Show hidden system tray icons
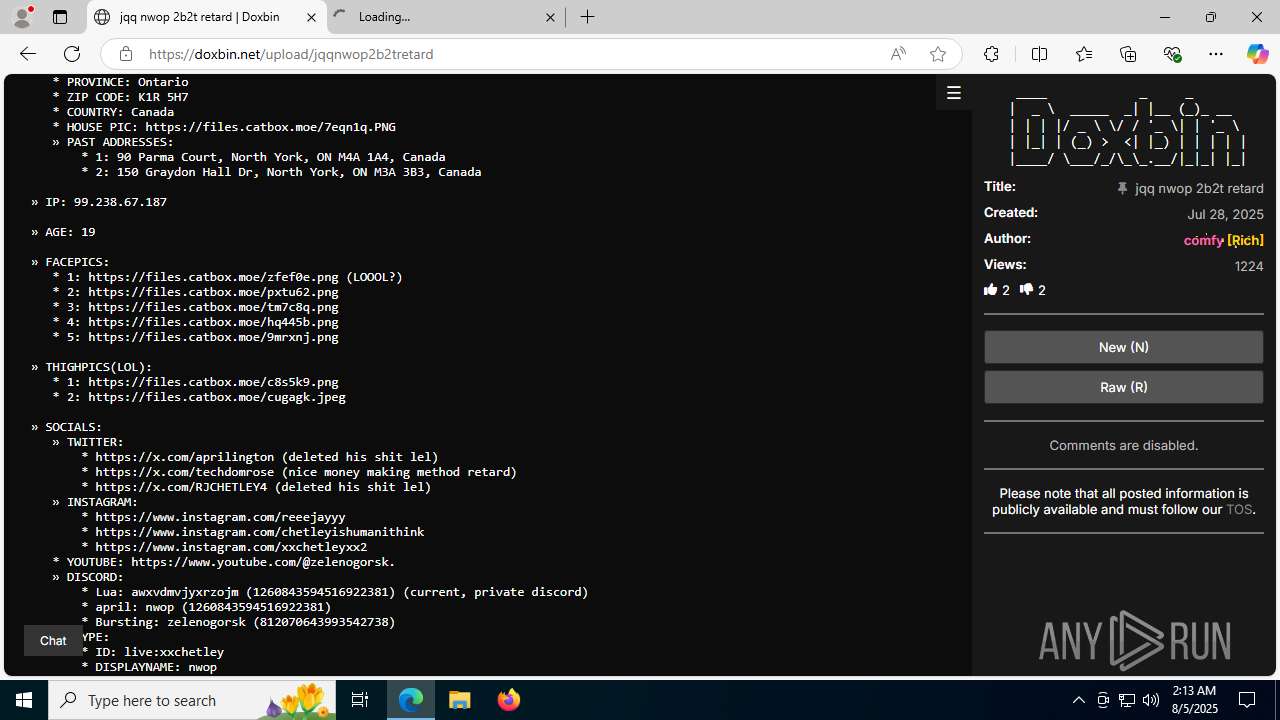Viewport: 1280px width, 720px height. coord(1079,700)
